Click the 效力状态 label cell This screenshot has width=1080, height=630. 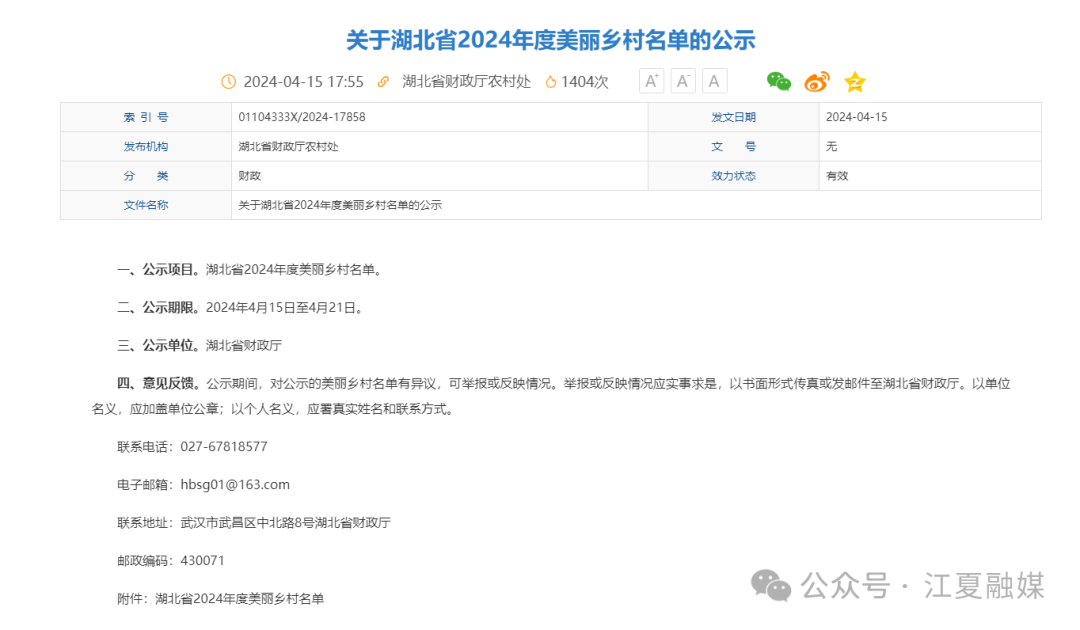tap(734, 176)
